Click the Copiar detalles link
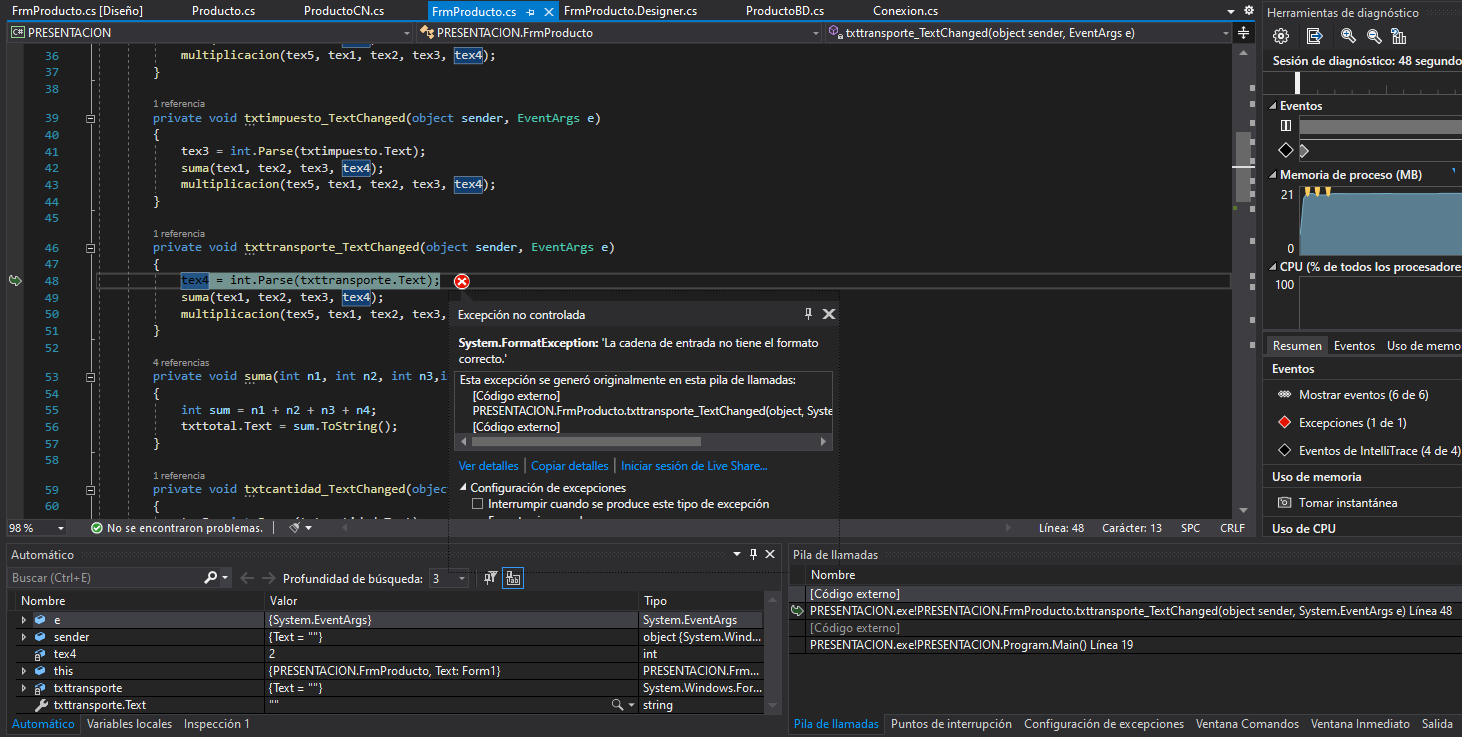The image size is (1462, 737). tap(569, 466)
